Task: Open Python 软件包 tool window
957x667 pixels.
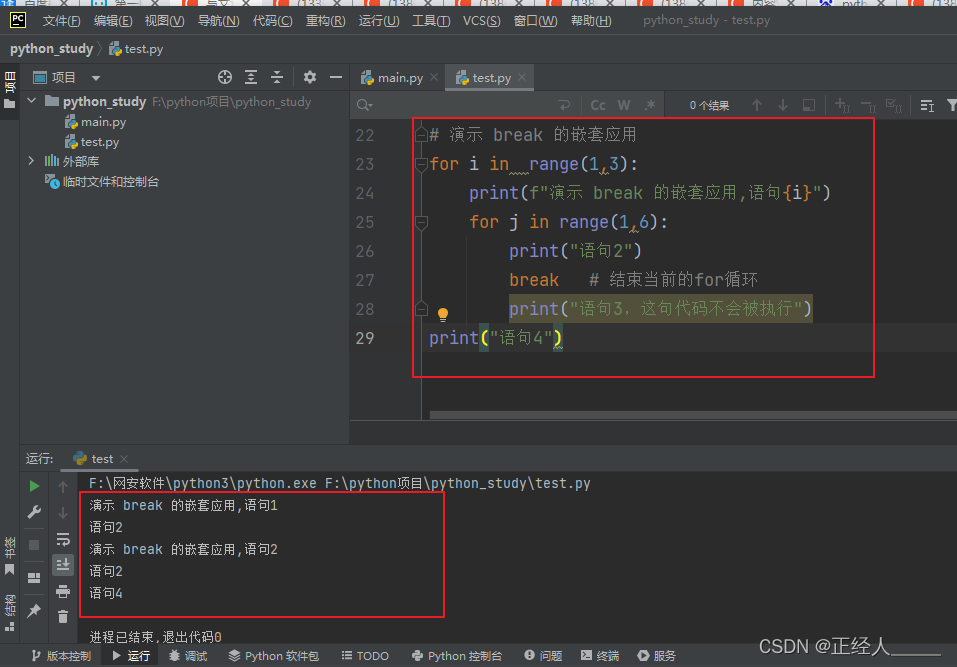Action: click(x=273, y=656)
